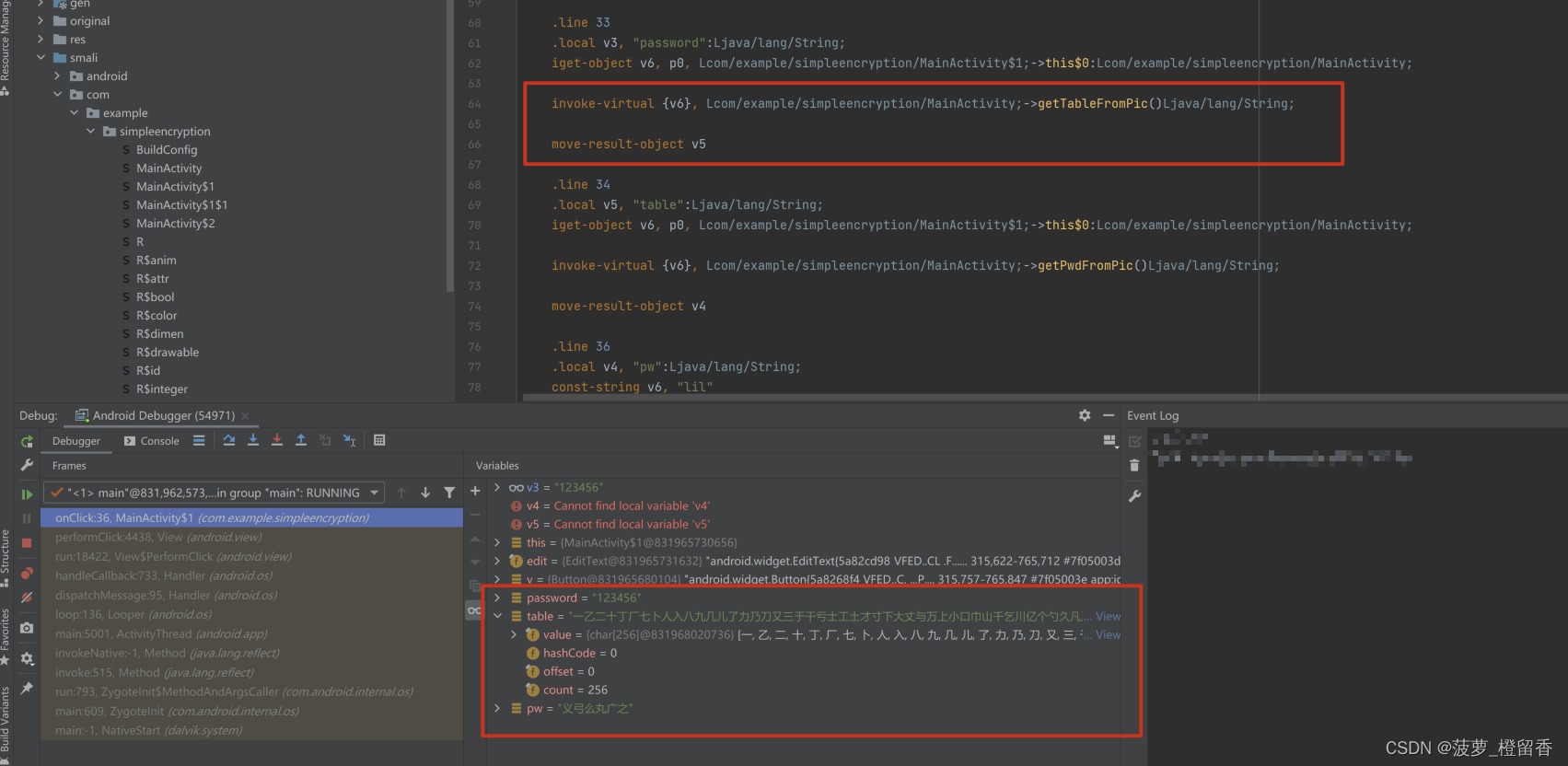This screenshot has width=1568, height=766.
Task: Open MainActivity$1$1 smali file
Action: tap(181, 205)
